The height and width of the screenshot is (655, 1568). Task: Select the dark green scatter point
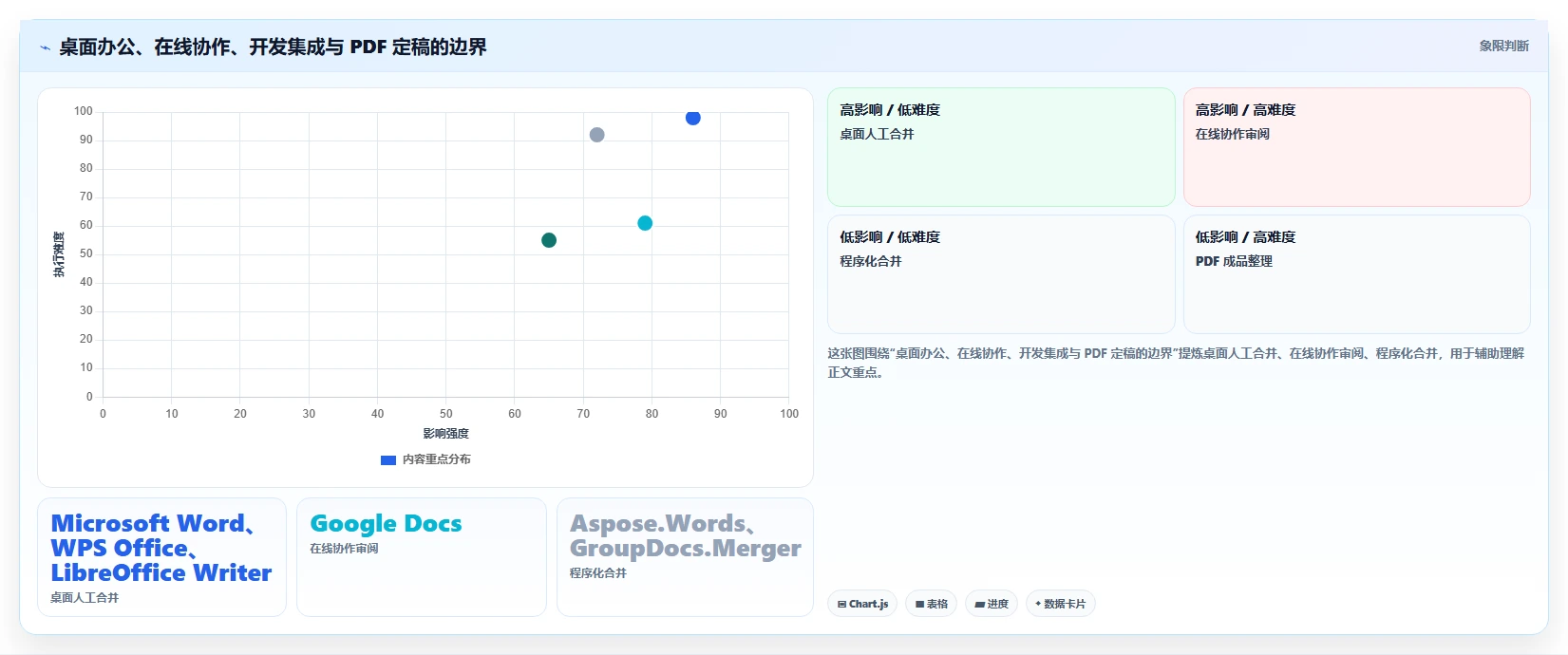pyautogui.click(x=549, y=240)
